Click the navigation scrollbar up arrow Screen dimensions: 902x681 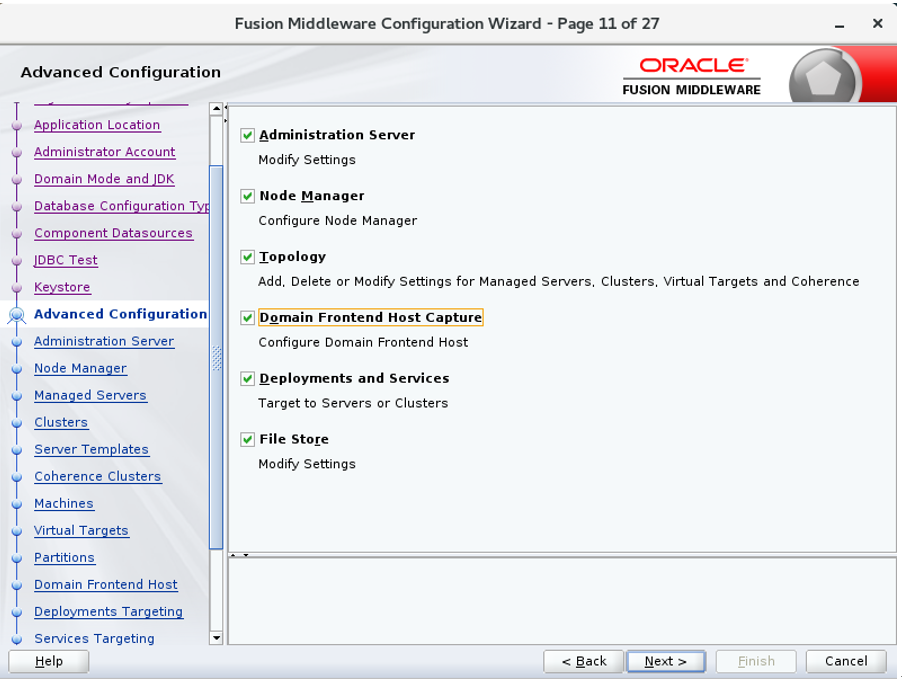pos(216,109)
